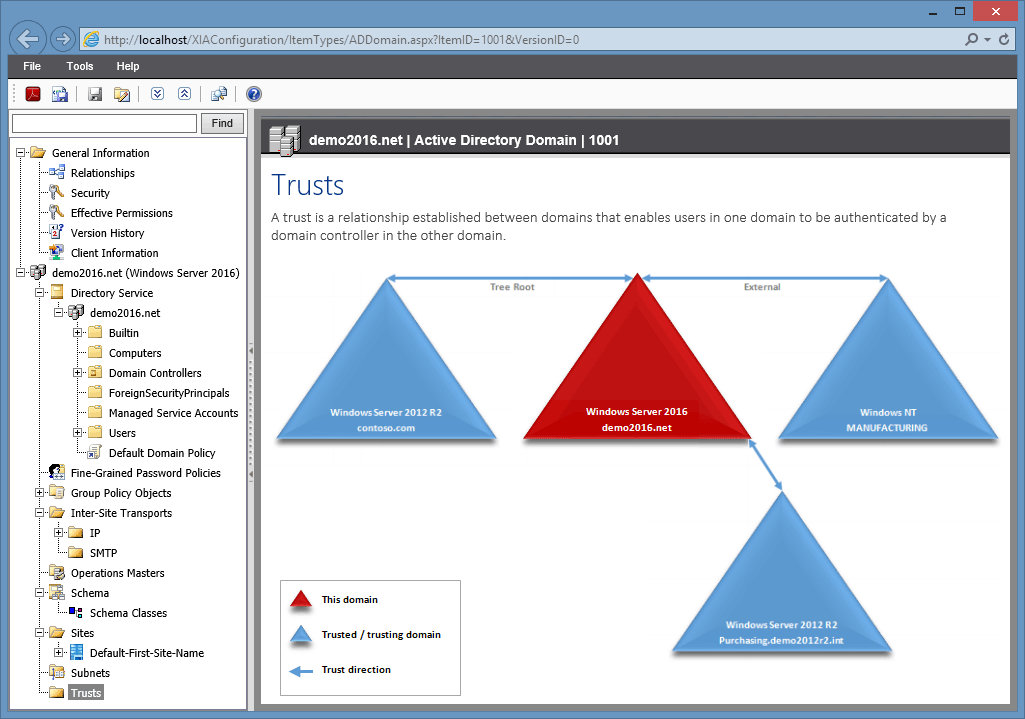Collapse the Schema node
The height and width of the screenshot is (719, 1025).
[39, 593]
